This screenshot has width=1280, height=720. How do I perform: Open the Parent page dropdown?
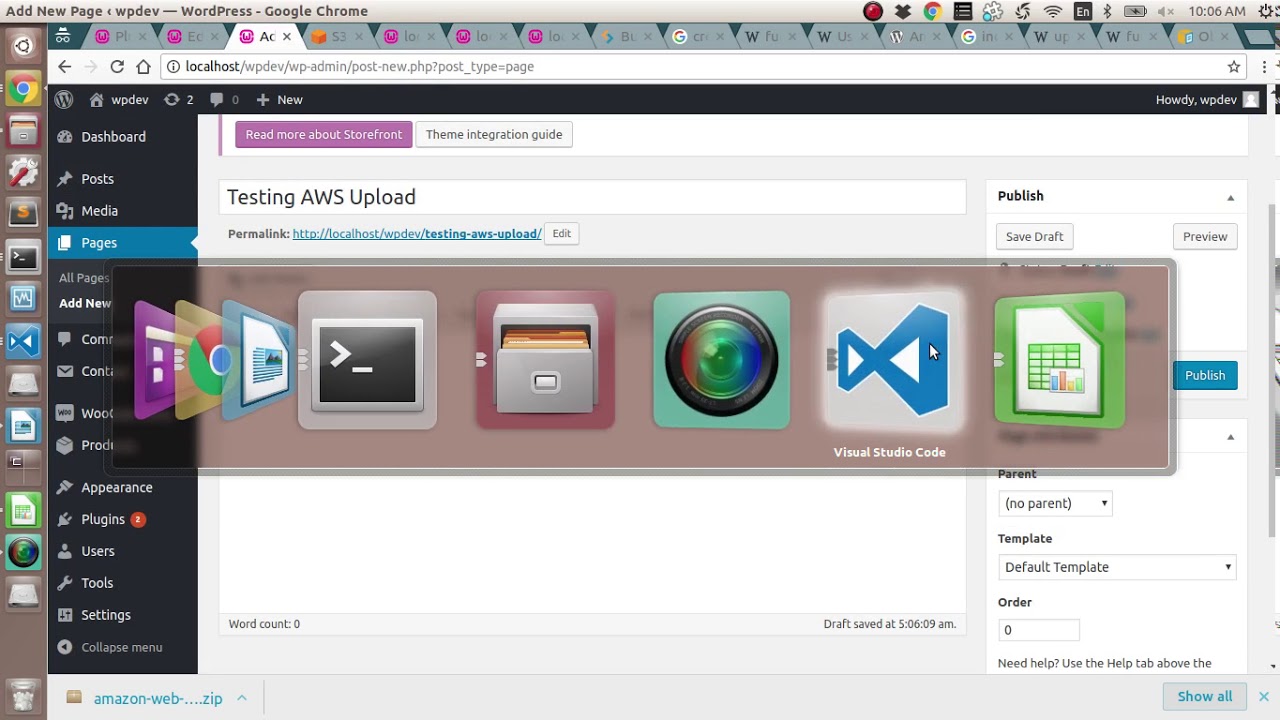point(1055,503)
